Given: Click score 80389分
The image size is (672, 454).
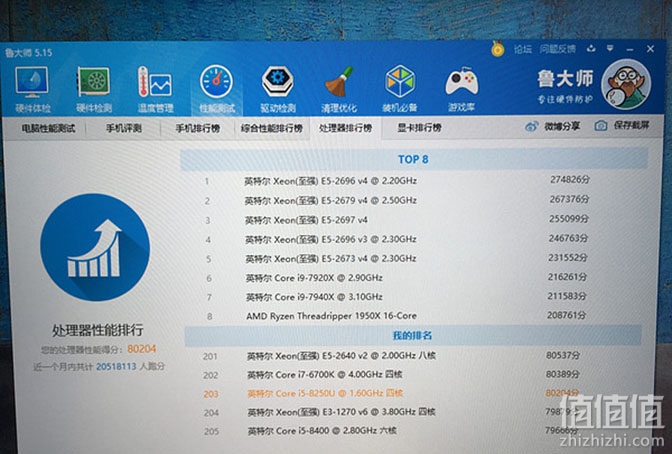Looking at the screenshot, I should pyautogui.click(x=563, y=374).
